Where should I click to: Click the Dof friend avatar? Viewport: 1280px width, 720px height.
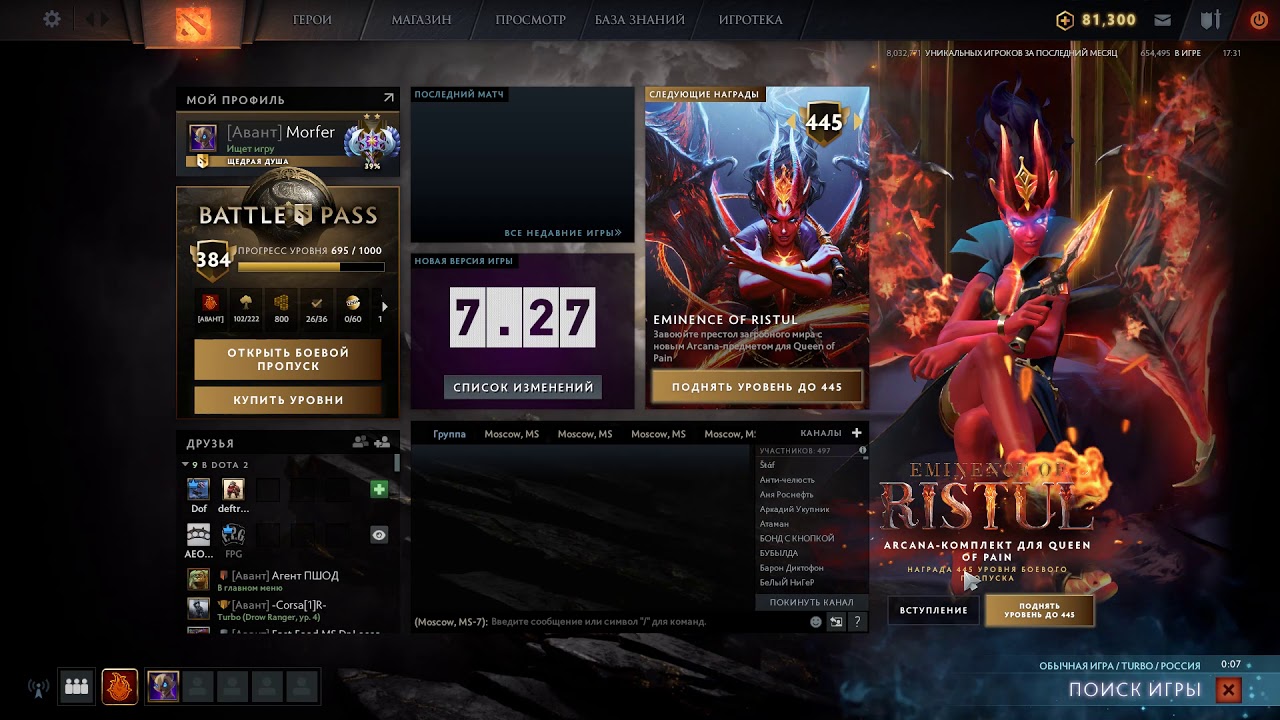[199, 489]
